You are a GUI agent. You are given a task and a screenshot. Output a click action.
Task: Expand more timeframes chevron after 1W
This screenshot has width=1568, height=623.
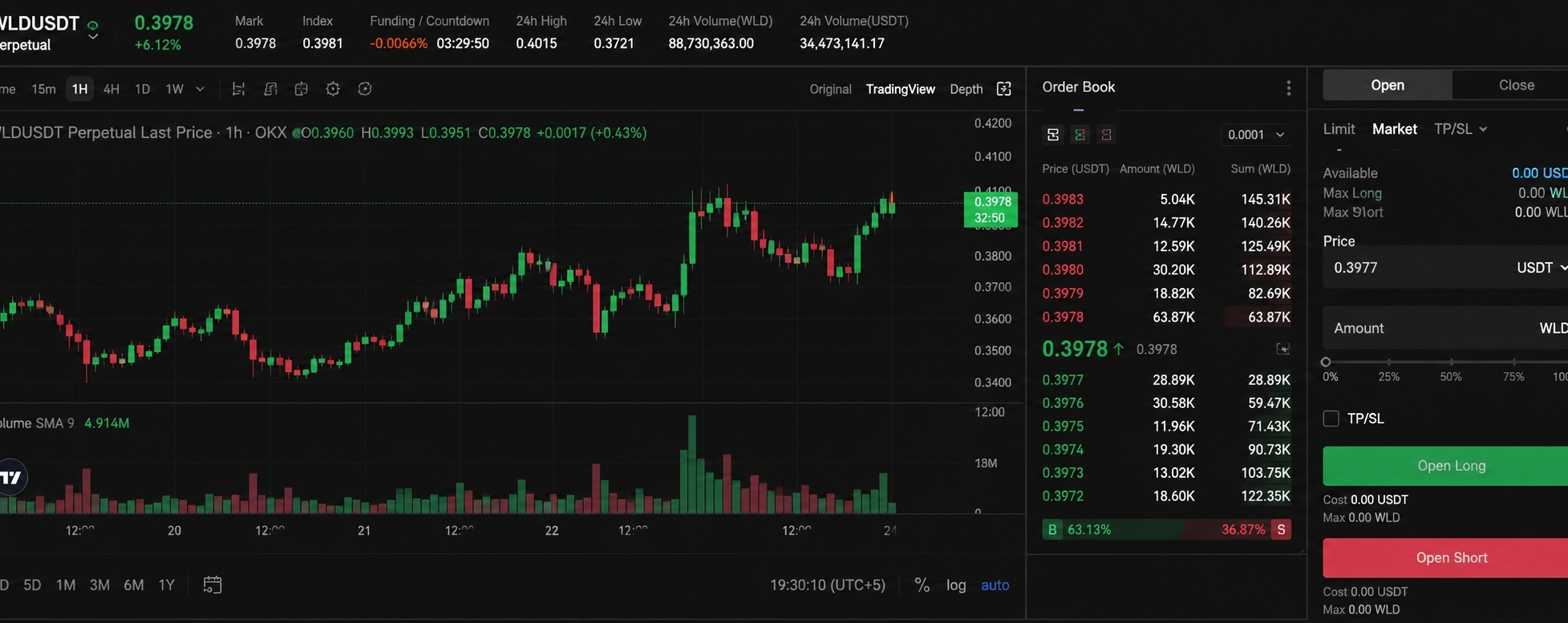coord(201,89)
